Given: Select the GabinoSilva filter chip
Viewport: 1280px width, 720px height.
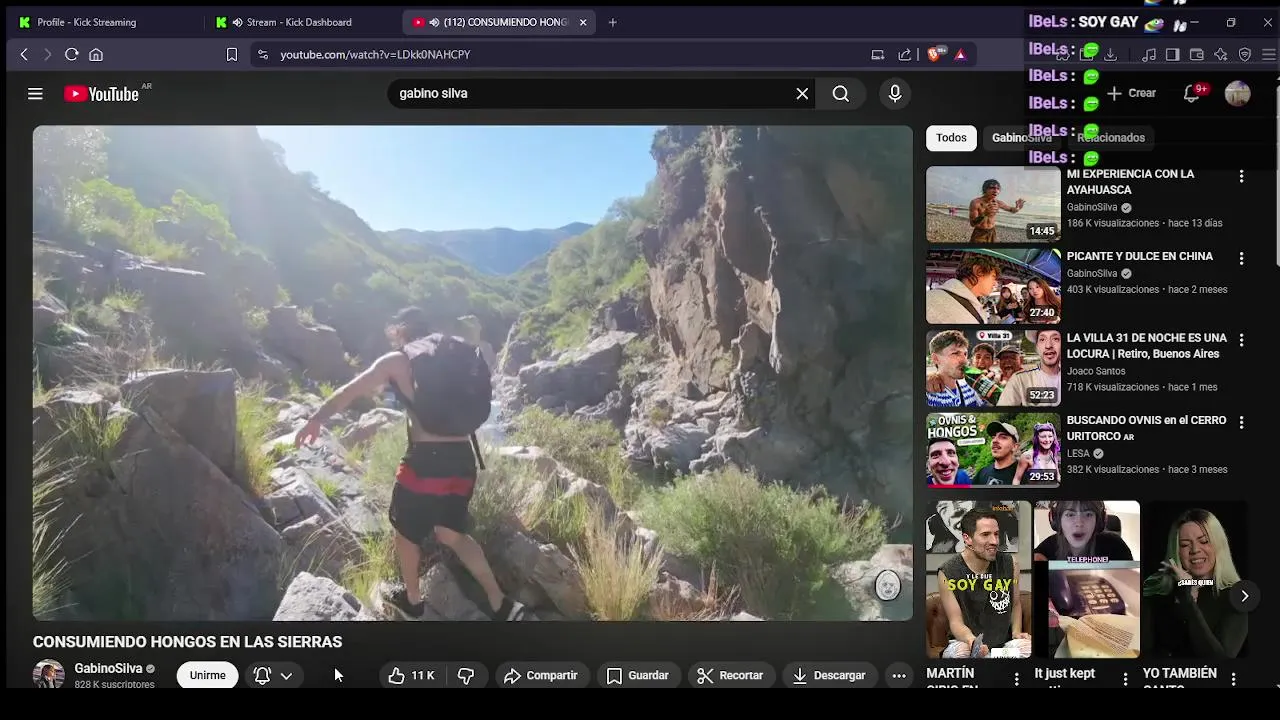Looking at the screenshot, I should [x=1022, y=138].
